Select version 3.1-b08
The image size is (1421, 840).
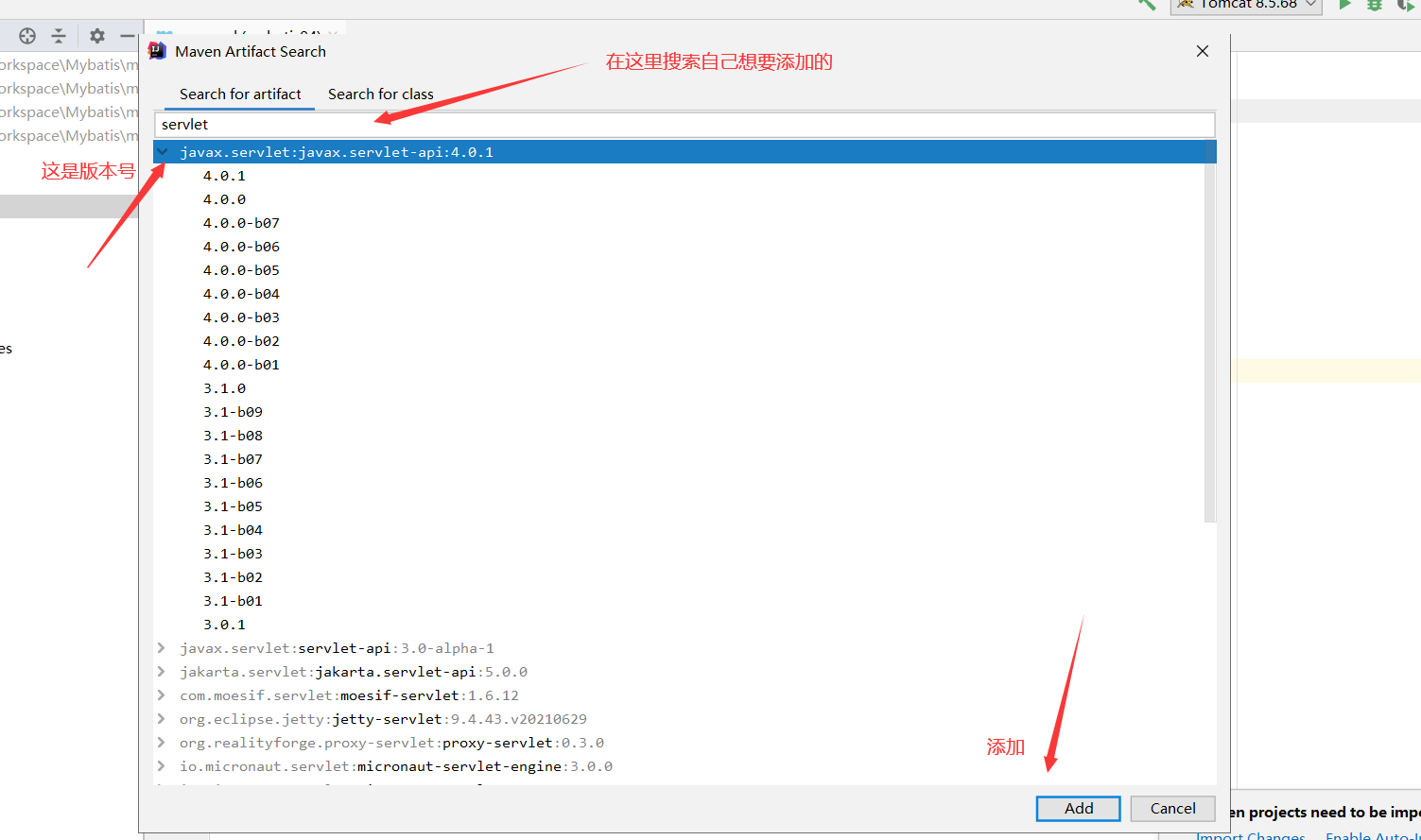tap(233, 436)
